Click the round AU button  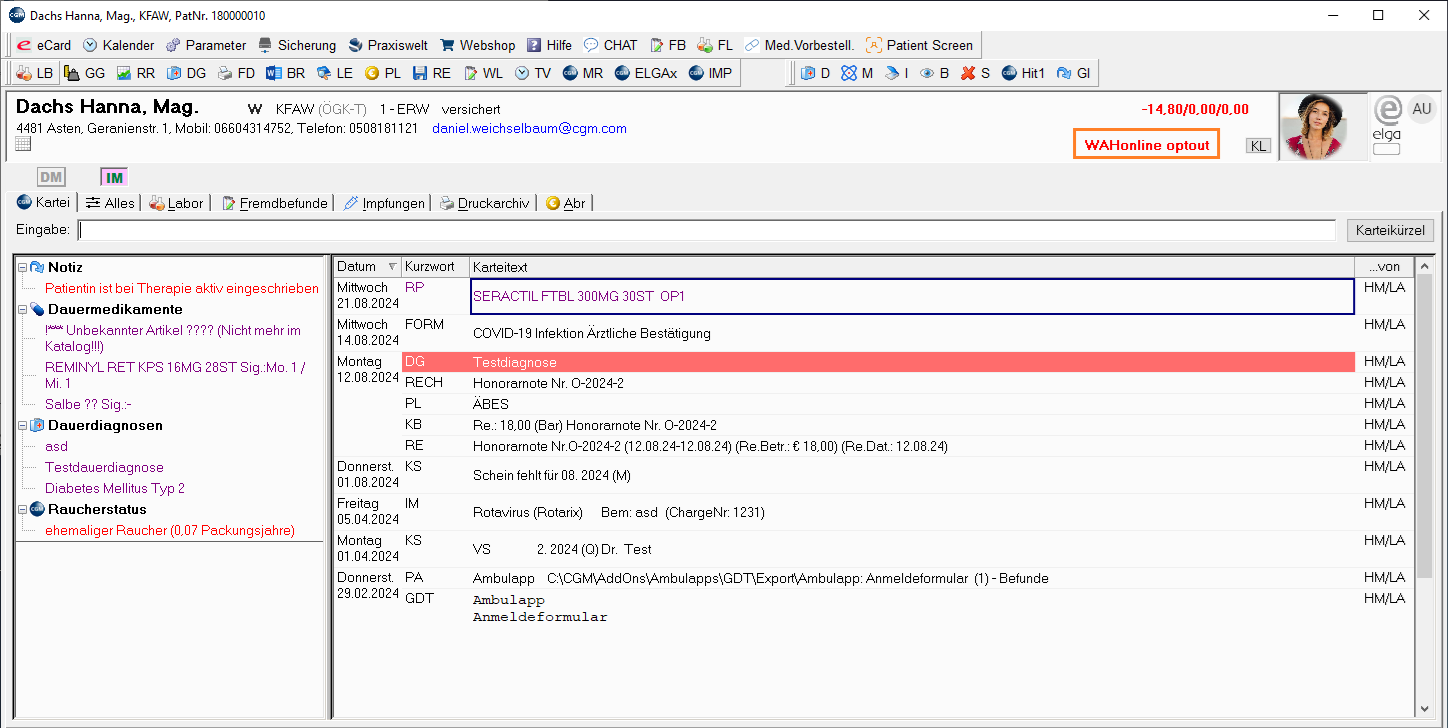click(1421, 108)
